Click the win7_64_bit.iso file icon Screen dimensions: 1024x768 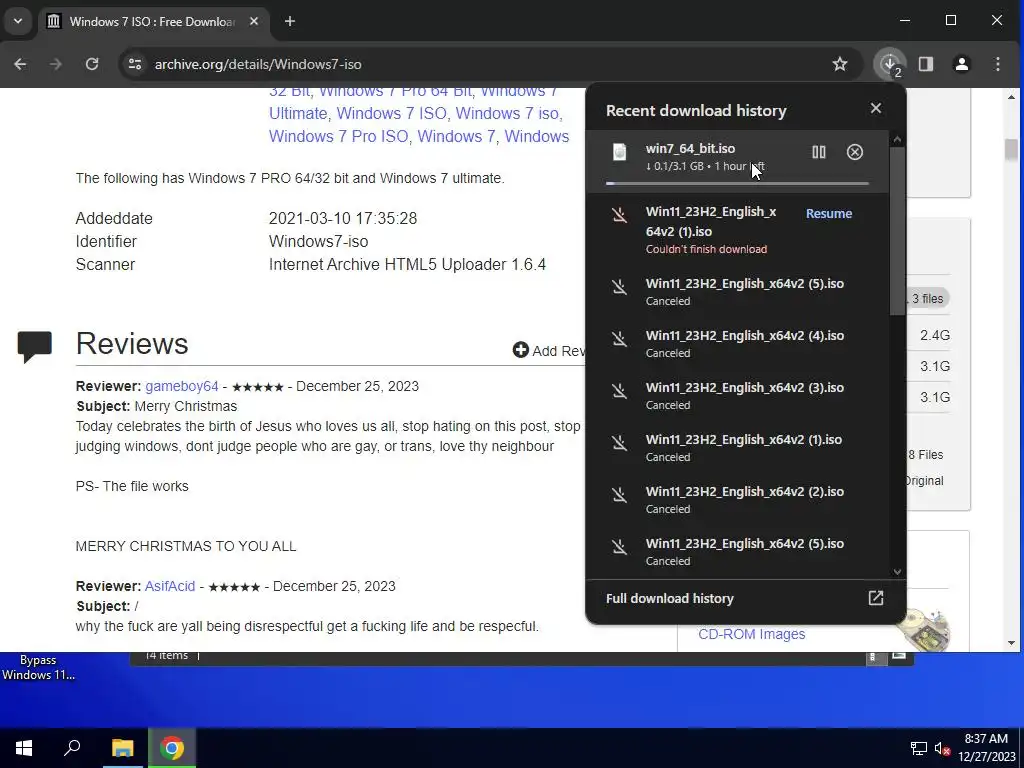619,152
